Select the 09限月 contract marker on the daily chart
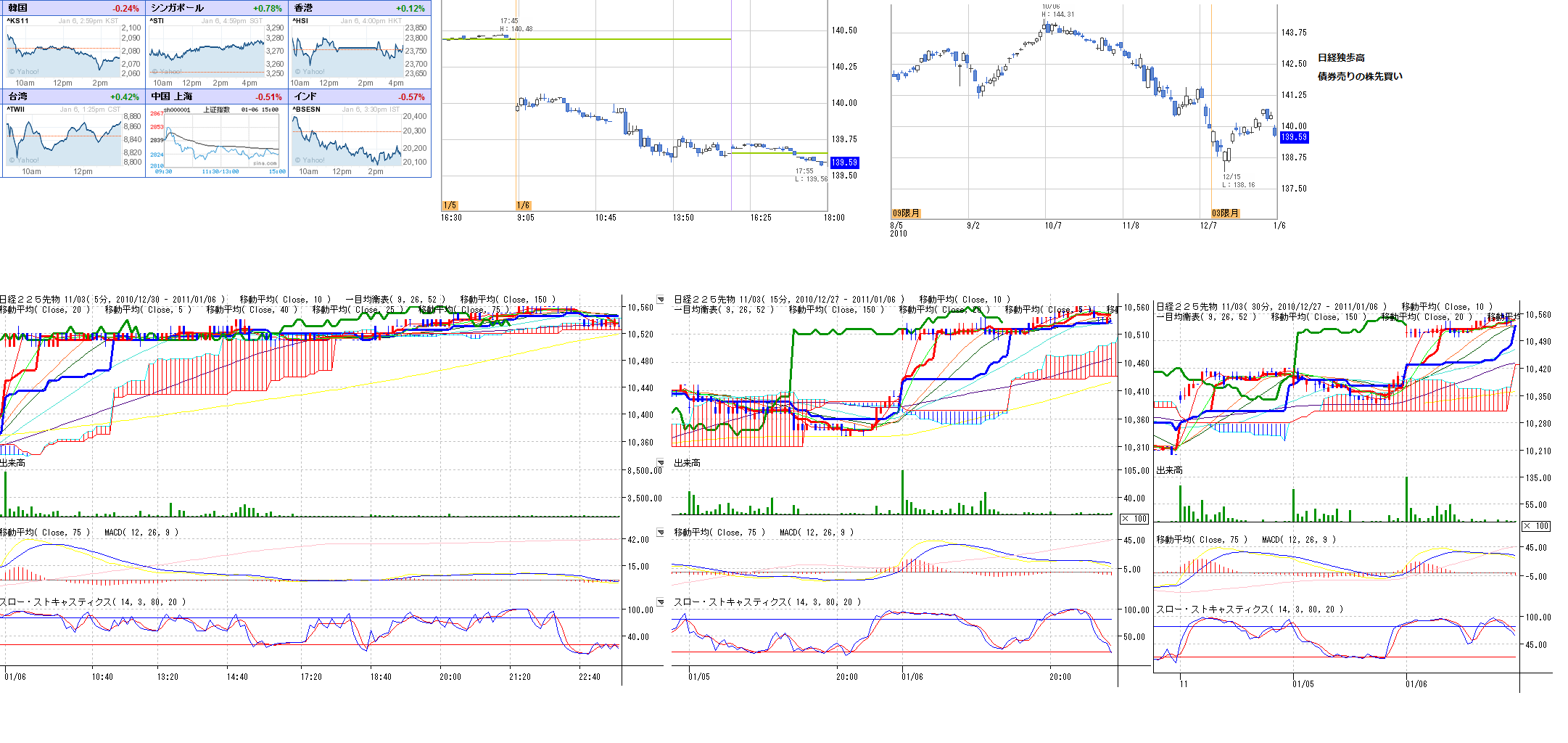 coord(906,213)
